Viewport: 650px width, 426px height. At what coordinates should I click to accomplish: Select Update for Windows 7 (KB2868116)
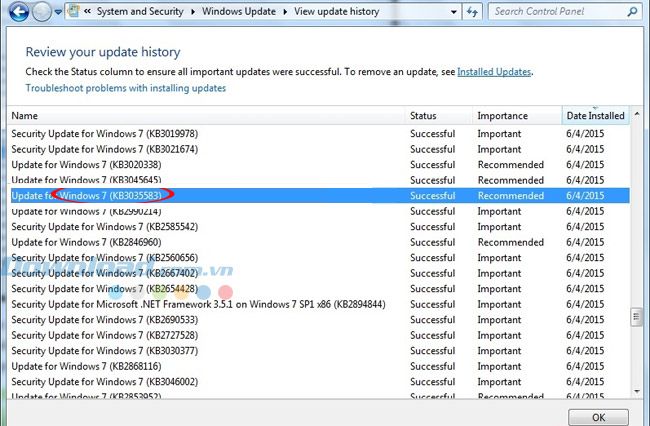tap(320, 366)
